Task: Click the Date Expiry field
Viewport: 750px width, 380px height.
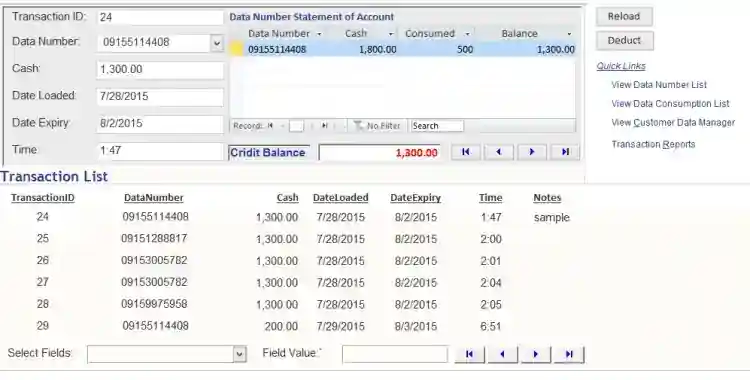Action: coord(160,123)
